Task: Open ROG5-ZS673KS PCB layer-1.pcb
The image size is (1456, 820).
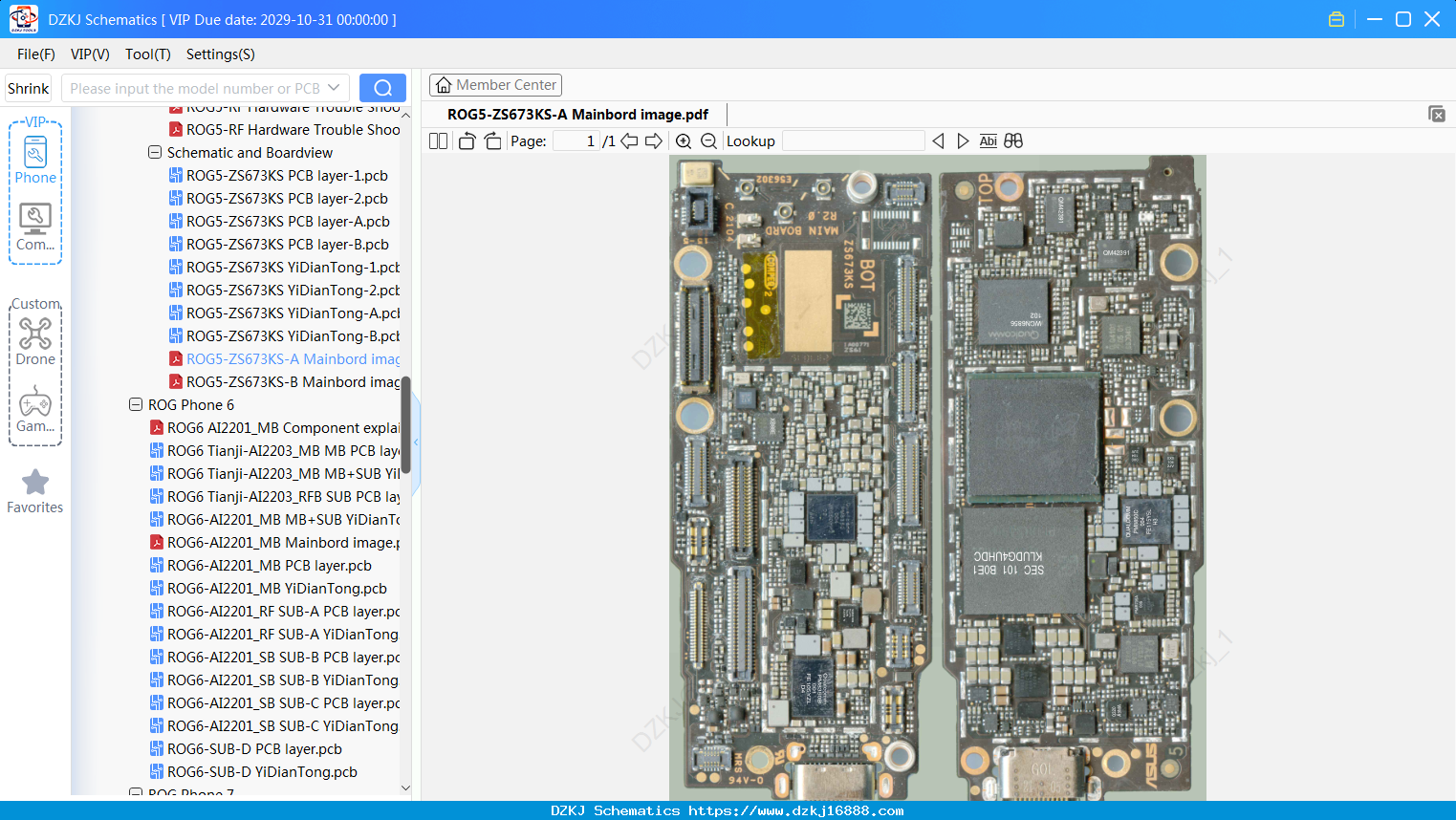Action: pos(287,176)
